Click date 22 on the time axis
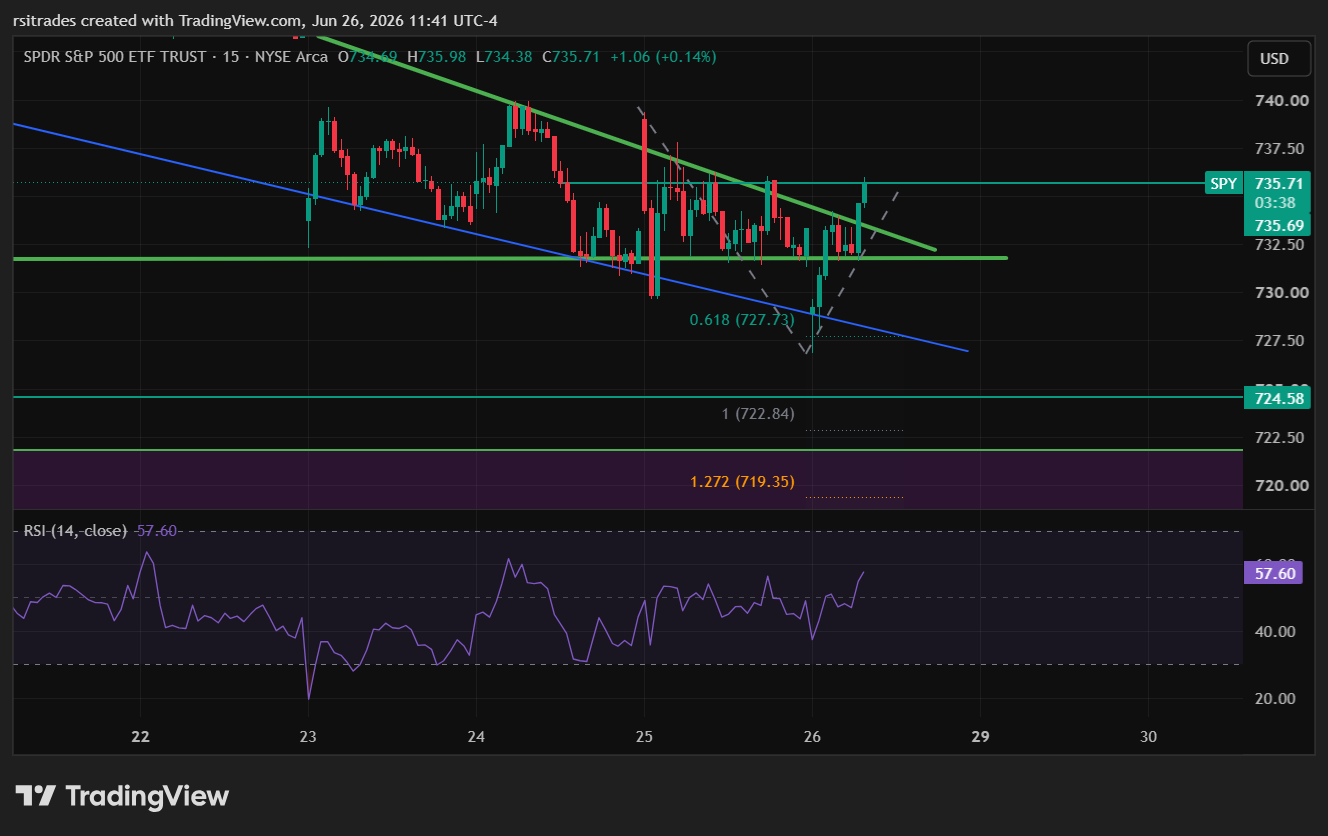Screen dimensions: 1328x836 (x=140, y=737)
